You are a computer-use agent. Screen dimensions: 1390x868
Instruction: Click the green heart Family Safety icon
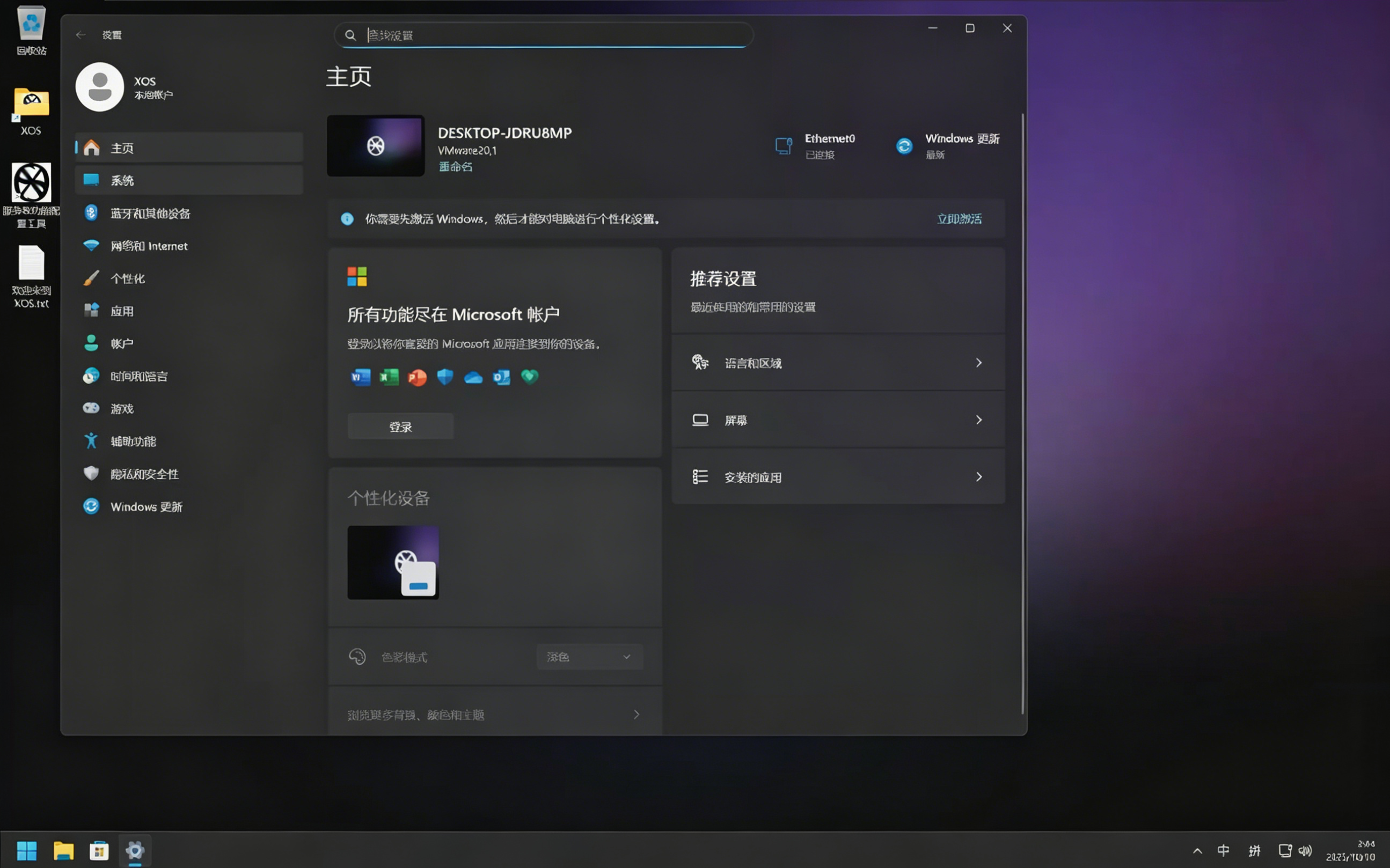tap(529, 377)
